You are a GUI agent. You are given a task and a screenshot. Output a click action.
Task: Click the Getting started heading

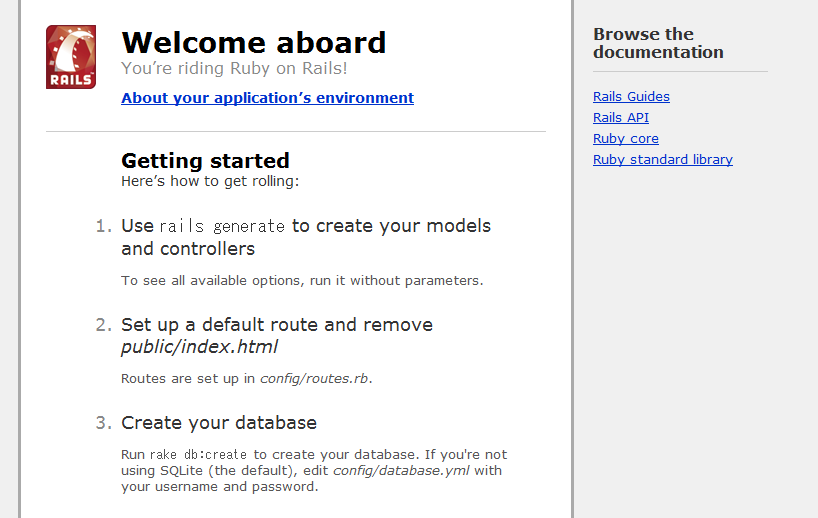tap(205, 161)
